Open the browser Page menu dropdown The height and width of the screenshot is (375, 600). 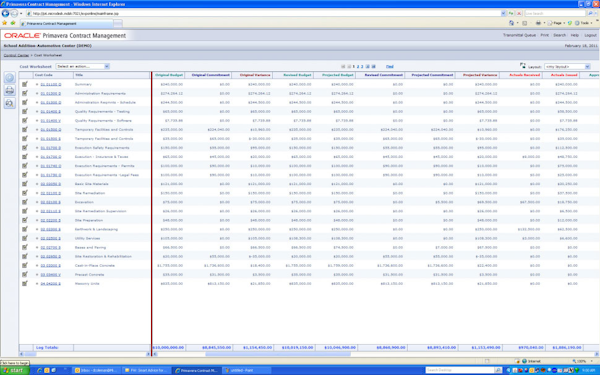(x=557, y=23)
